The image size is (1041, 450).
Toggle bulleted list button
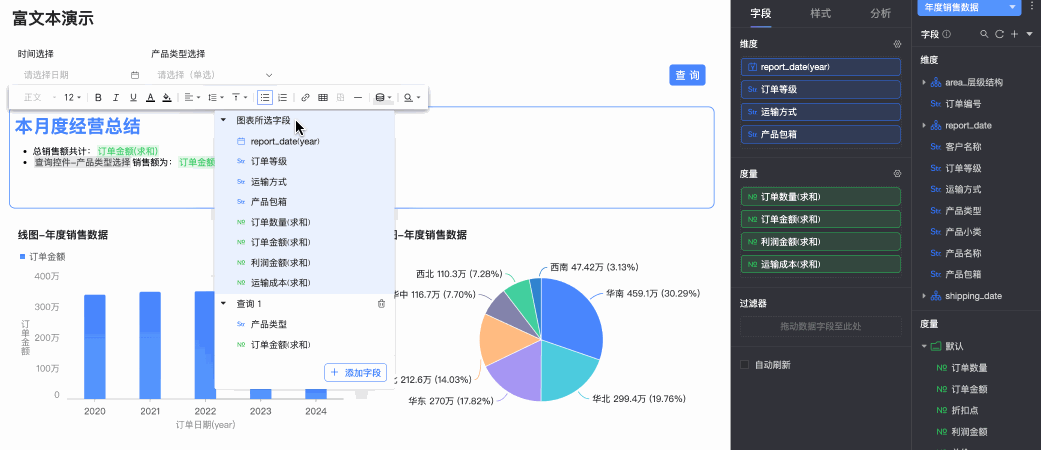click(x=265, y=98)
